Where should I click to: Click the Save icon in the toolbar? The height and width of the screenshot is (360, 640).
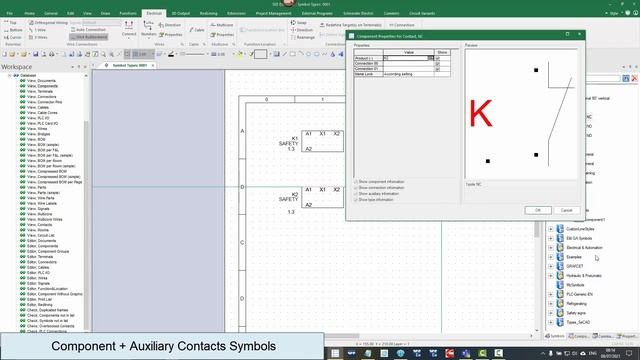(36, 54)
